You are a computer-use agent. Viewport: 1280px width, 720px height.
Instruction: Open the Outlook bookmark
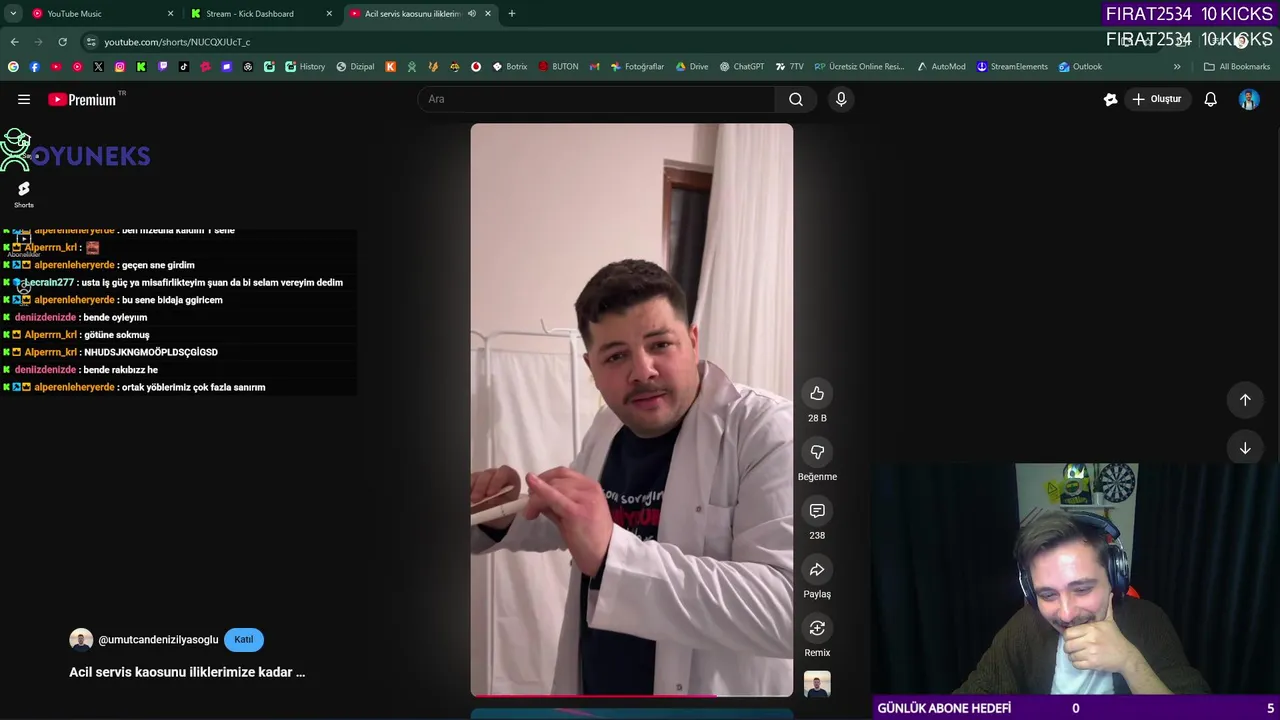click(1080, 67)
